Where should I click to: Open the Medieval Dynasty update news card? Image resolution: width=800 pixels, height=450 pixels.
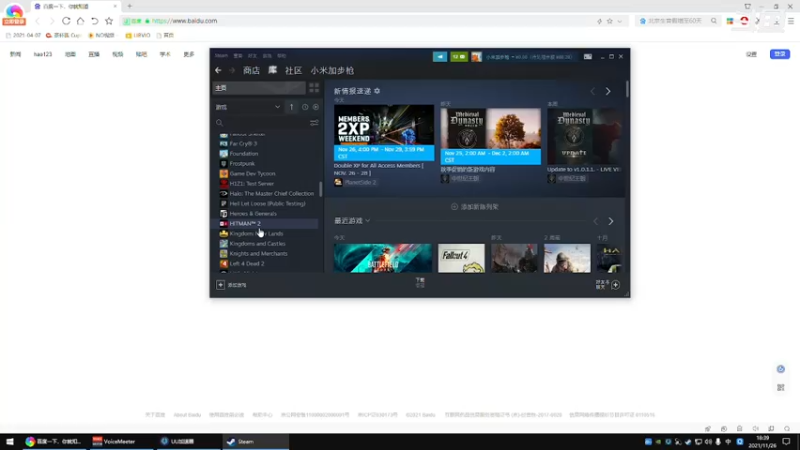pos(585,136)
